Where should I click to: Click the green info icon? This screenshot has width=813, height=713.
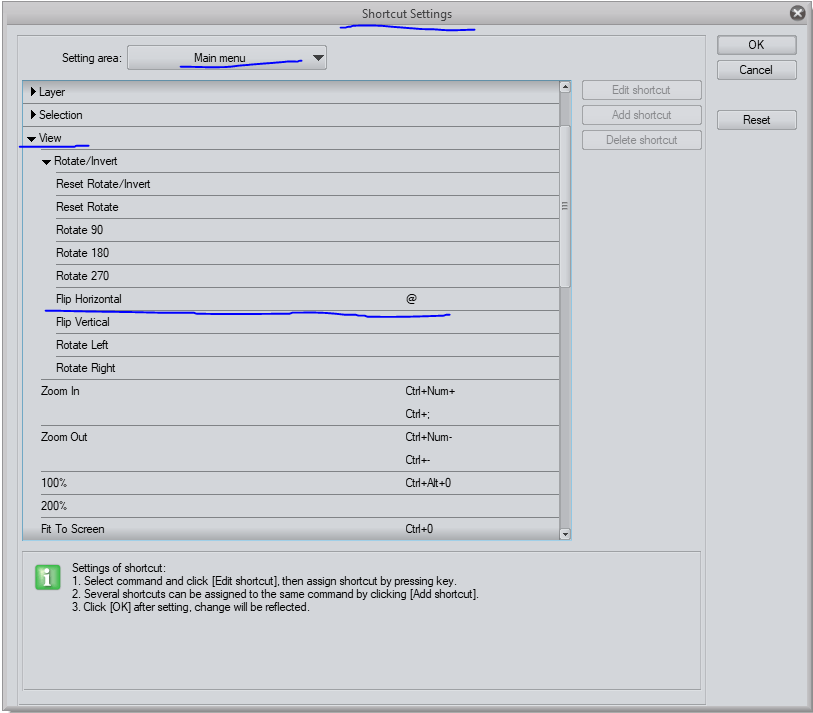click(47, 577)
